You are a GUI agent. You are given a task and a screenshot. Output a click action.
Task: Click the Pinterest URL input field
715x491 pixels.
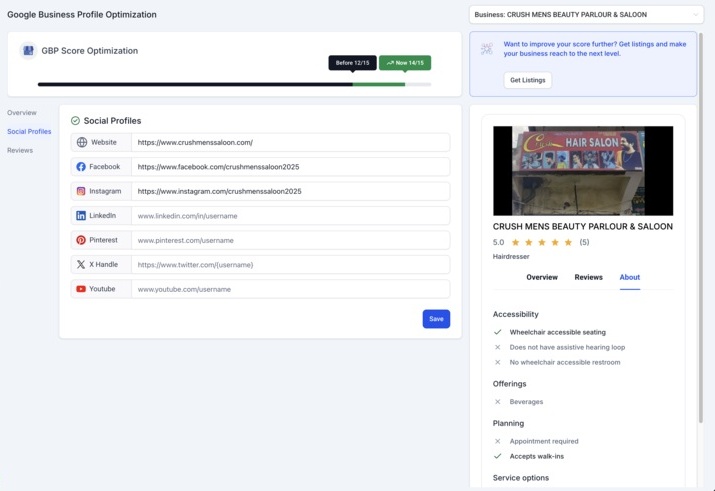[290, 240]
